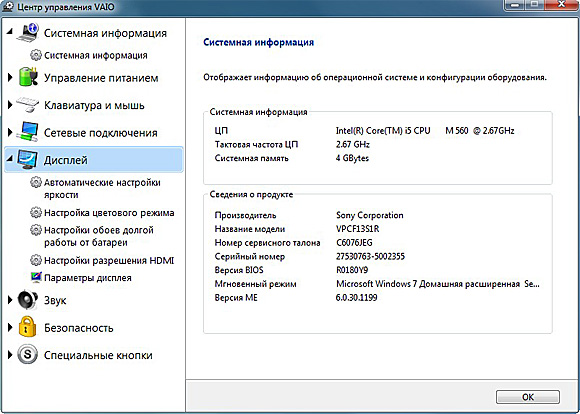580x414 pixels.
Task: Select the speaker icon for Звук
Action: coord(27,300)
